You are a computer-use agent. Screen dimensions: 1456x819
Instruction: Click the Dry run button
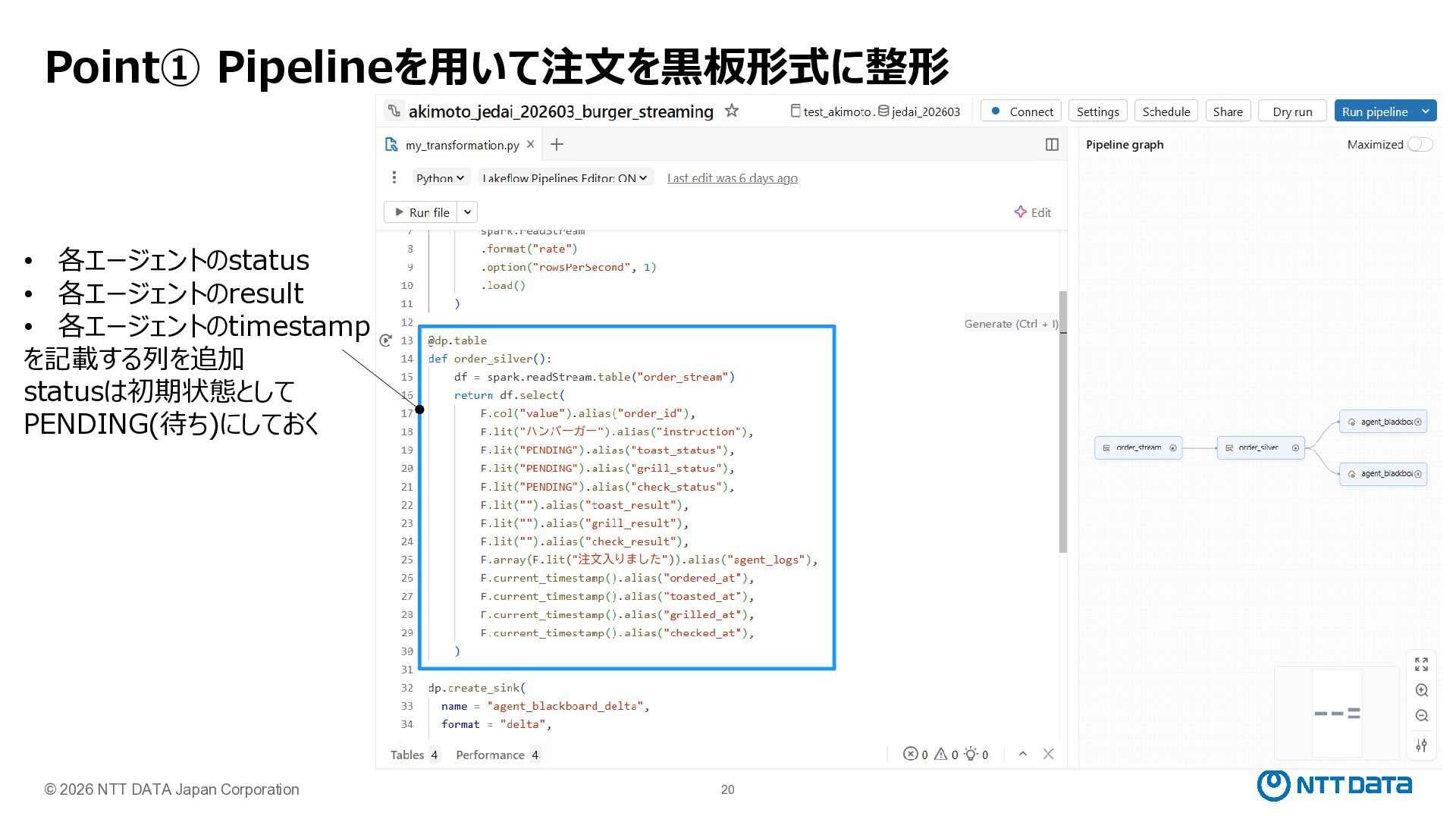pyautogui.click(x=1292, y=111)
